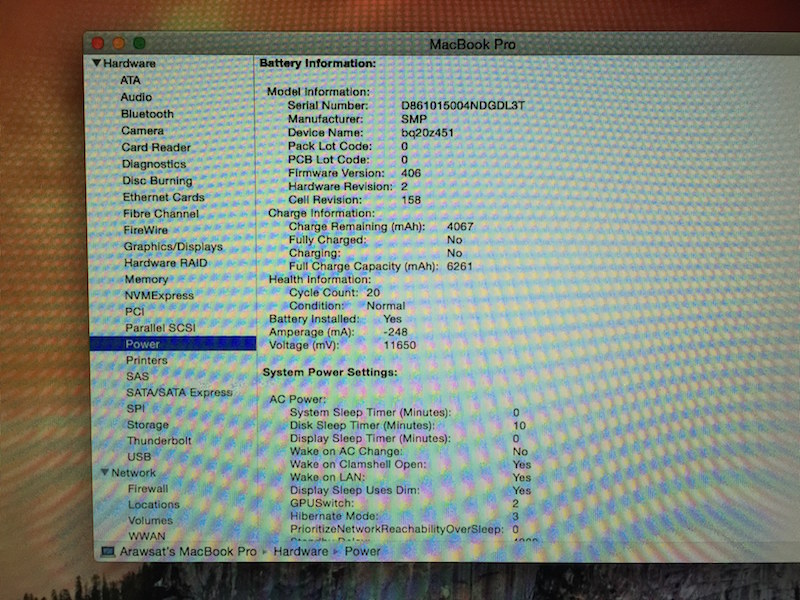This screenshot has height=600, width=800.
Task: Open WWAN under Network
Action: [x=147, y=536]
